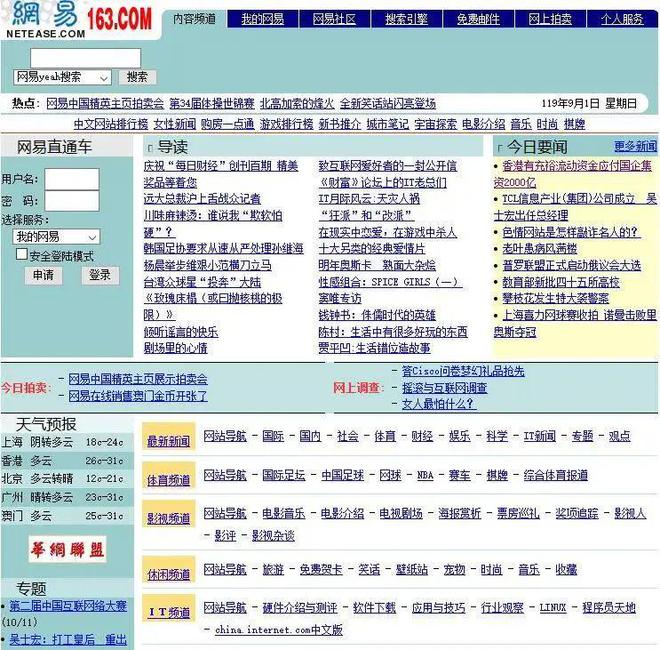660x650 pixels.
Task: Open the 个人服务 top tab
Action: pos(622,19)
